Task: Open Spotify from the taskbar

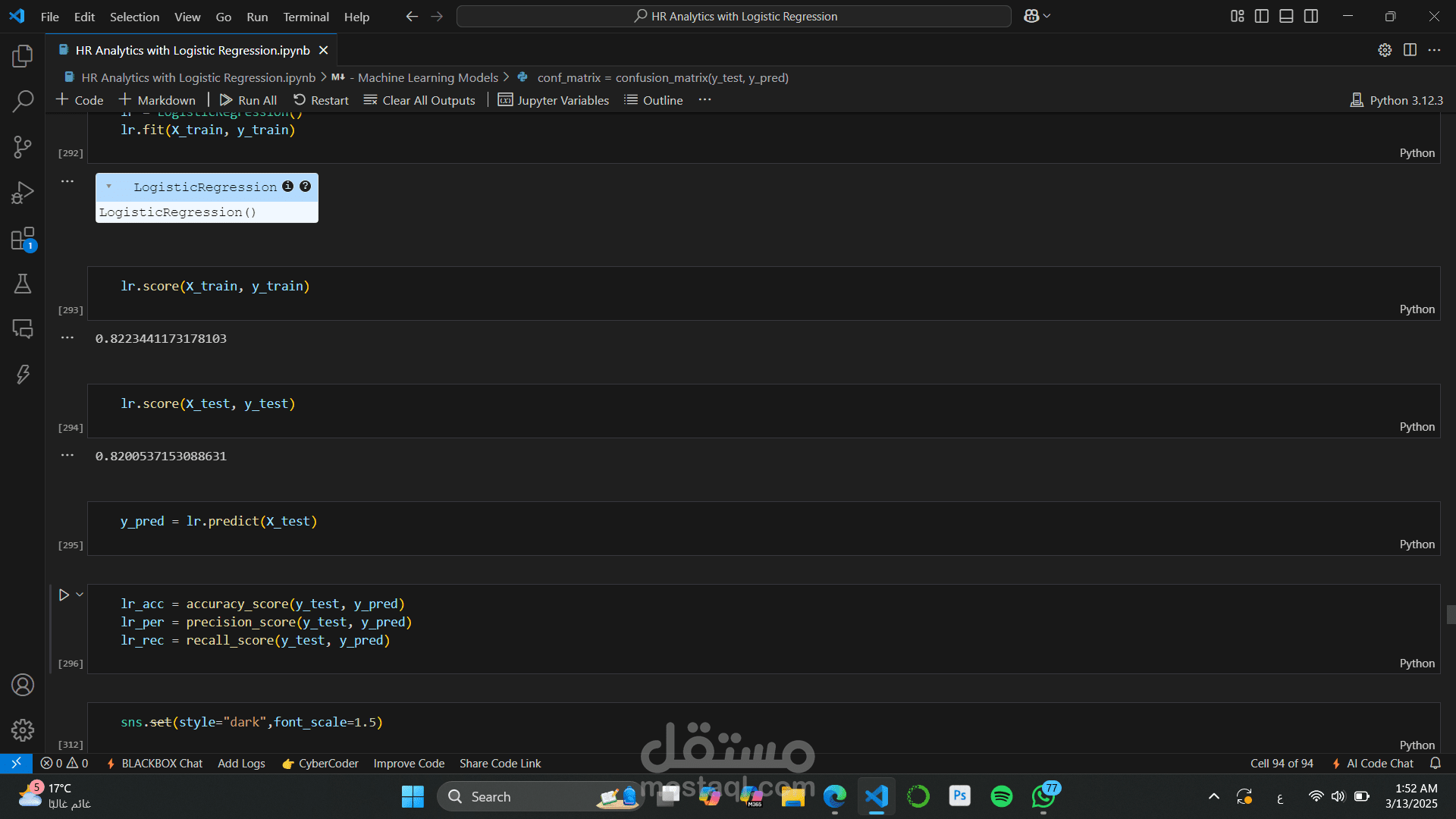Action: pos(1001,796)
